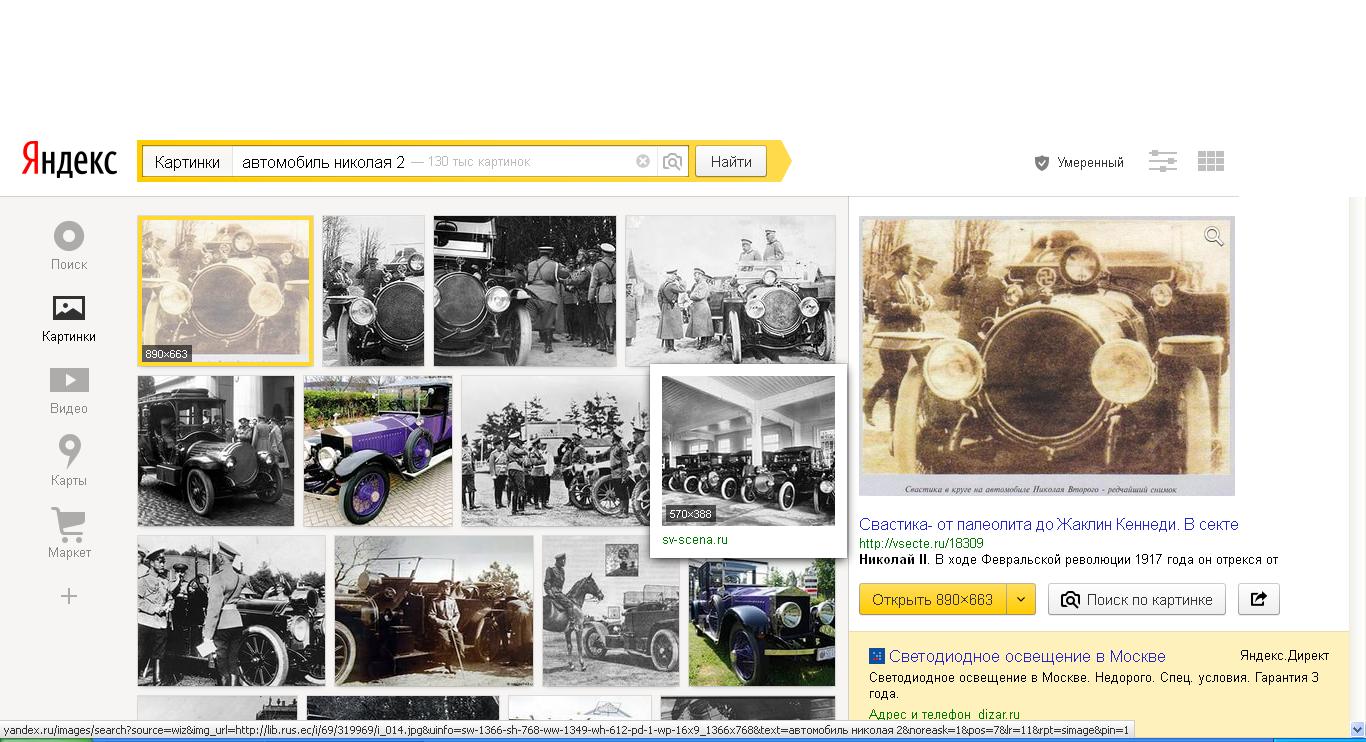This screenshot has height=742, width=1366.
Task: Zoom the preview image with magnifier icon
Action: pyautogui.click(x=1213, y=237)
